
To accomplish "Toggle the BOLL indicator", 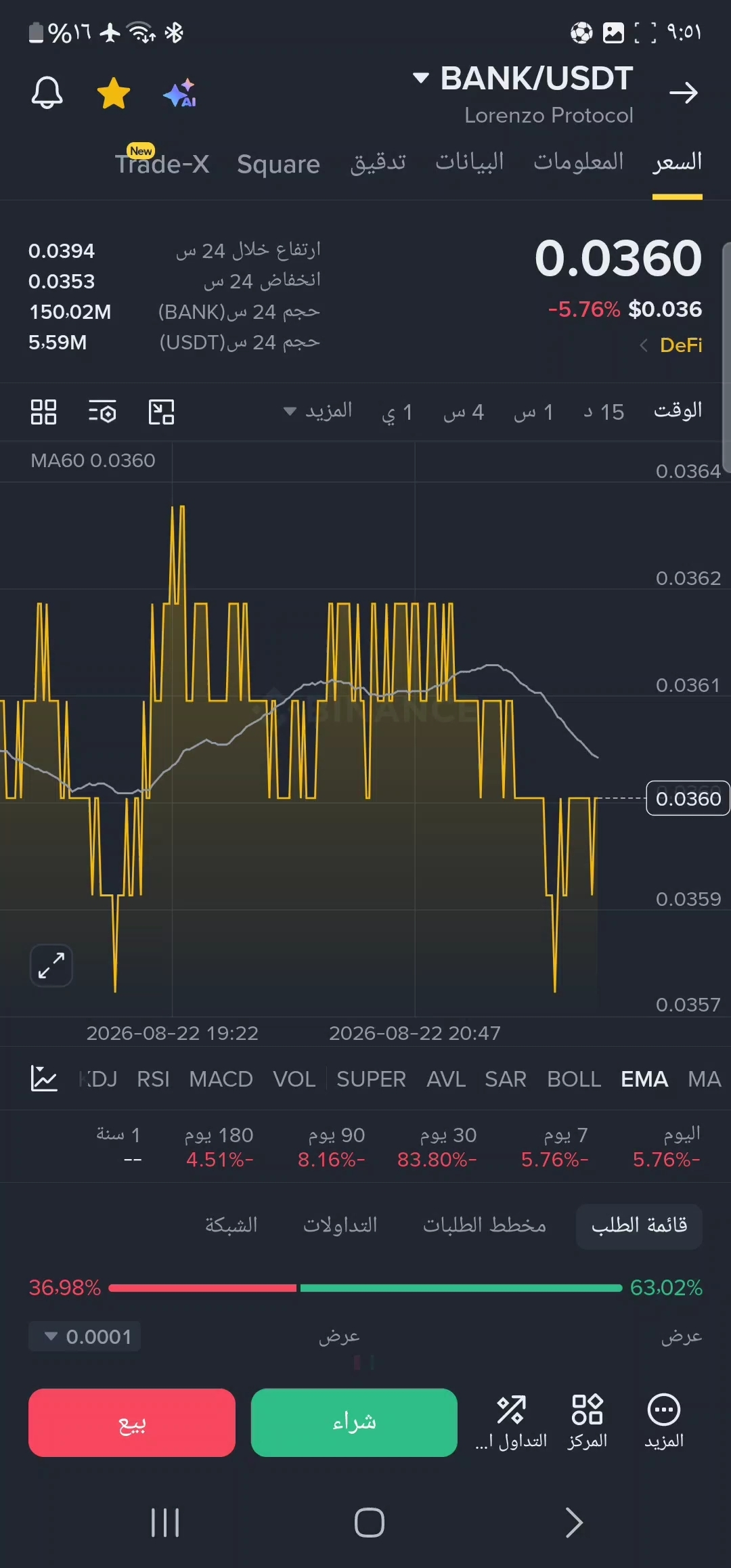I will pos(574,1079).
